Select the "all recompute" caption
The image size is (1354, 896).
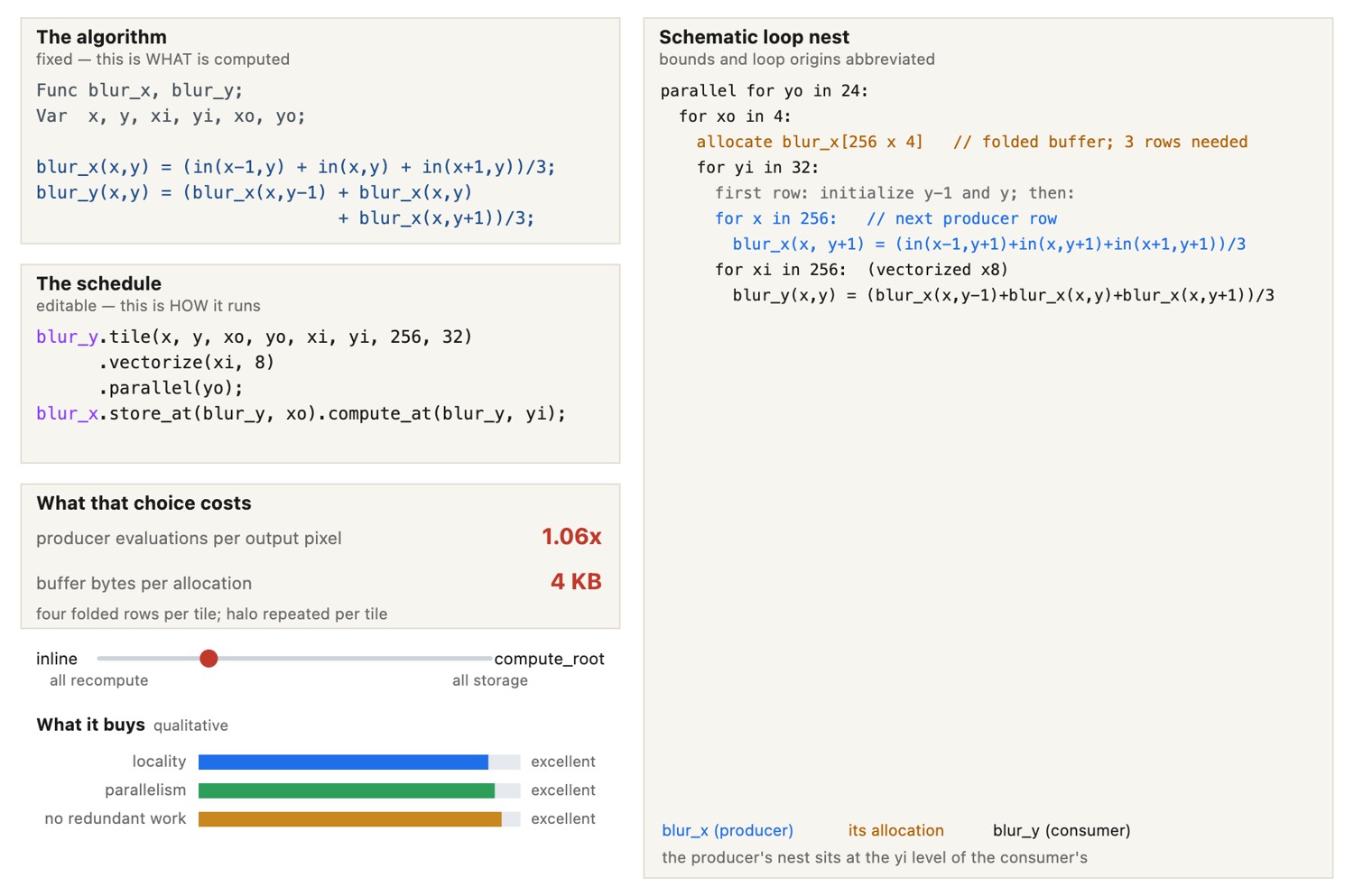99,680
